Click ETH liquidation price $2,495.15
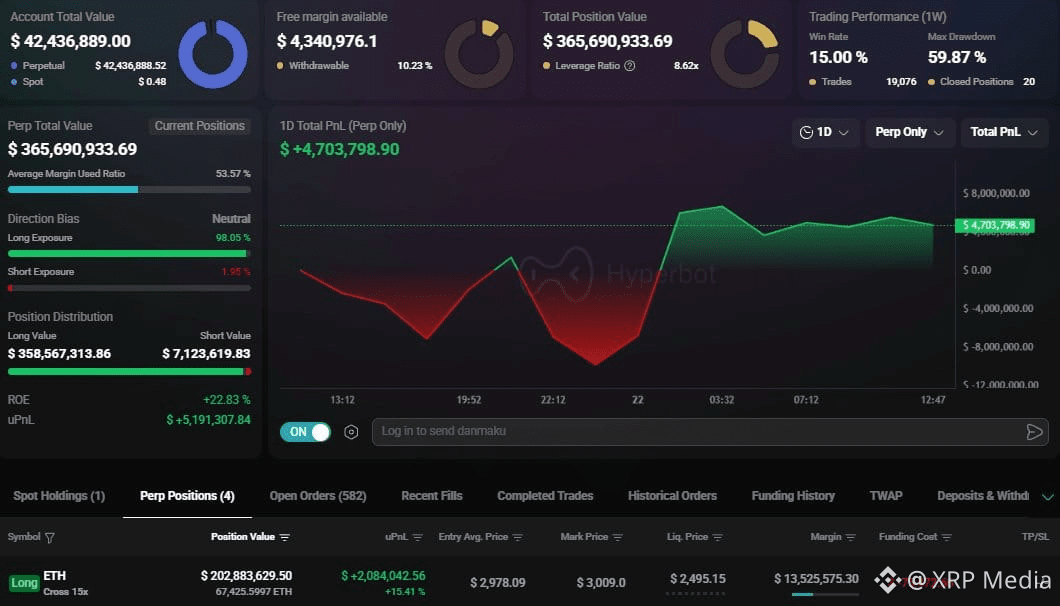 698,579
